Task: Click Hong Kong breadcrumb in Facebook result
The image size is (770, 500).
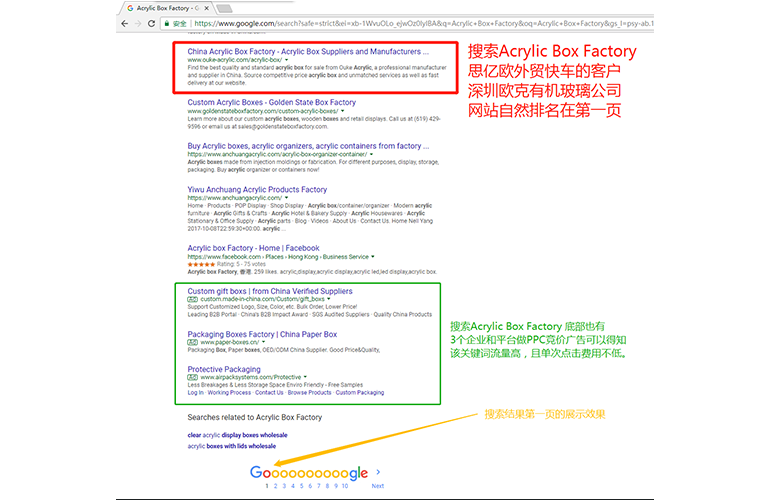Action: 303,257
